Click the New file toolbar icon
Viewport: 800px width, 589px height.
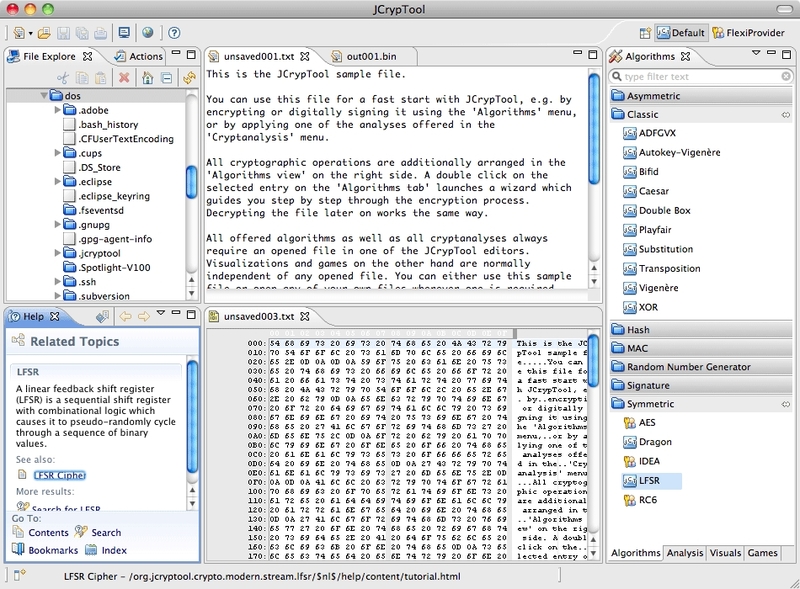coord(19,33)
